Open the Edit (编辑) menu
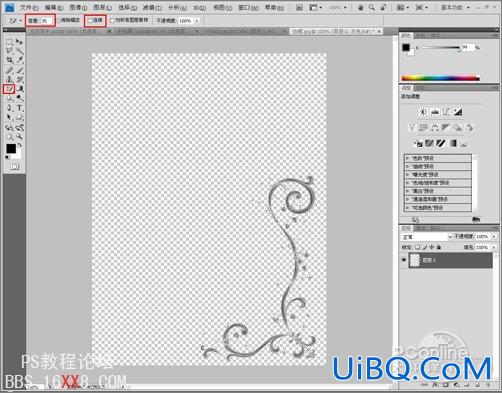 (54, 7)
